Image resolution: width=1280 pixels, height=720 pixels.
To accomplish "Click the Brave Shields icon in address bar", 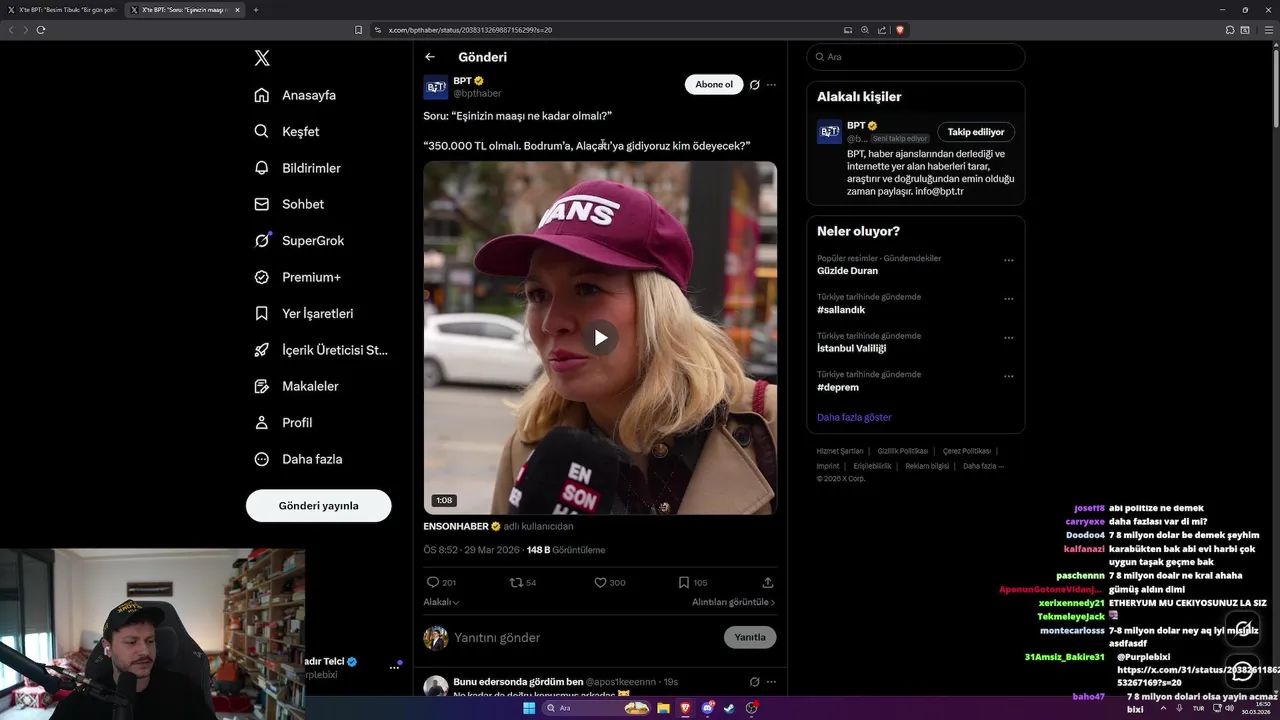I will tap(900, 30).
